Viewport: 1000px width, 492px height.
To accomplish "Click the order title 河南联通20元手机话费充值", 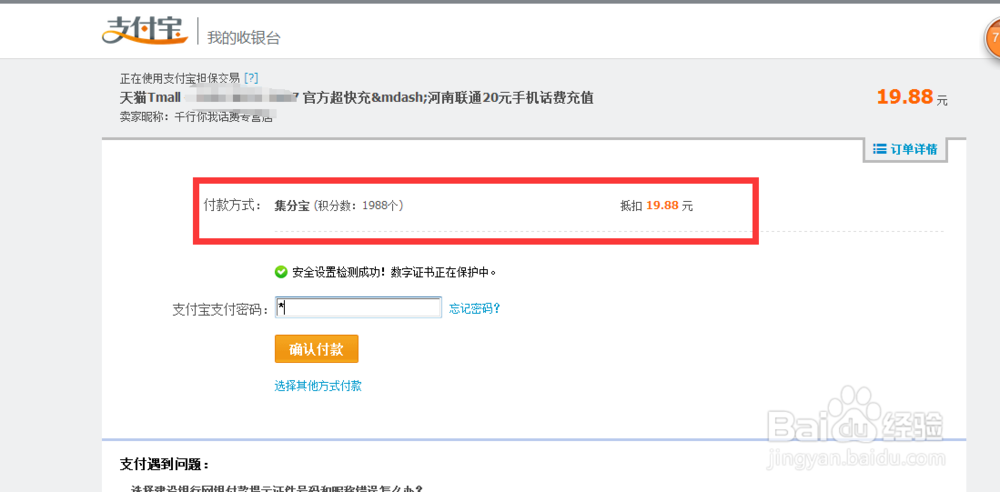I will [510, 98].
